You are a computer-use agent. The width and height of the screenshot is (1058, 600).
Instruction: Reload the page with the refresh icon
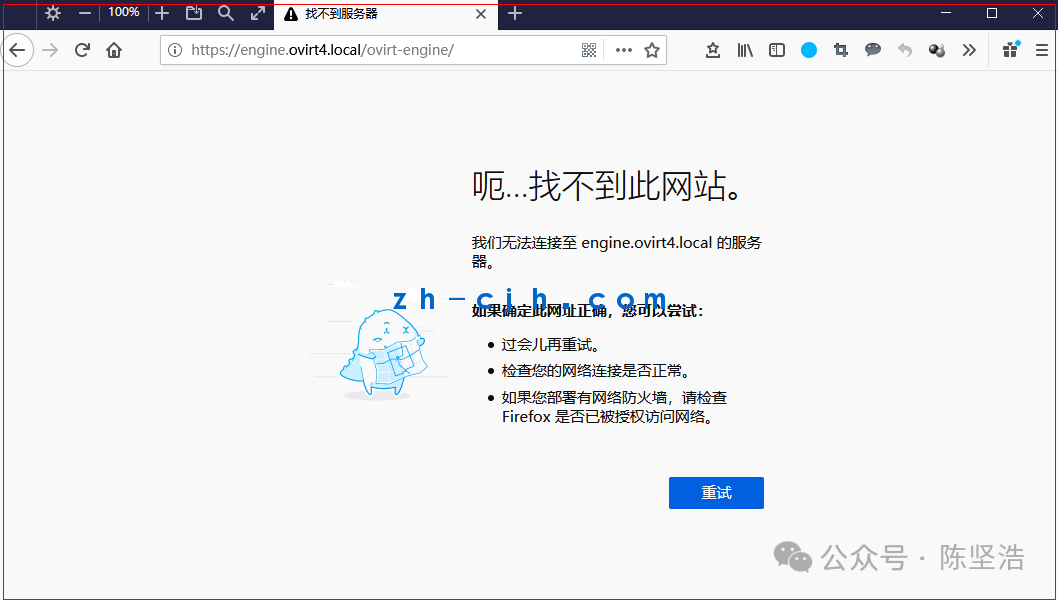point(82,50)
